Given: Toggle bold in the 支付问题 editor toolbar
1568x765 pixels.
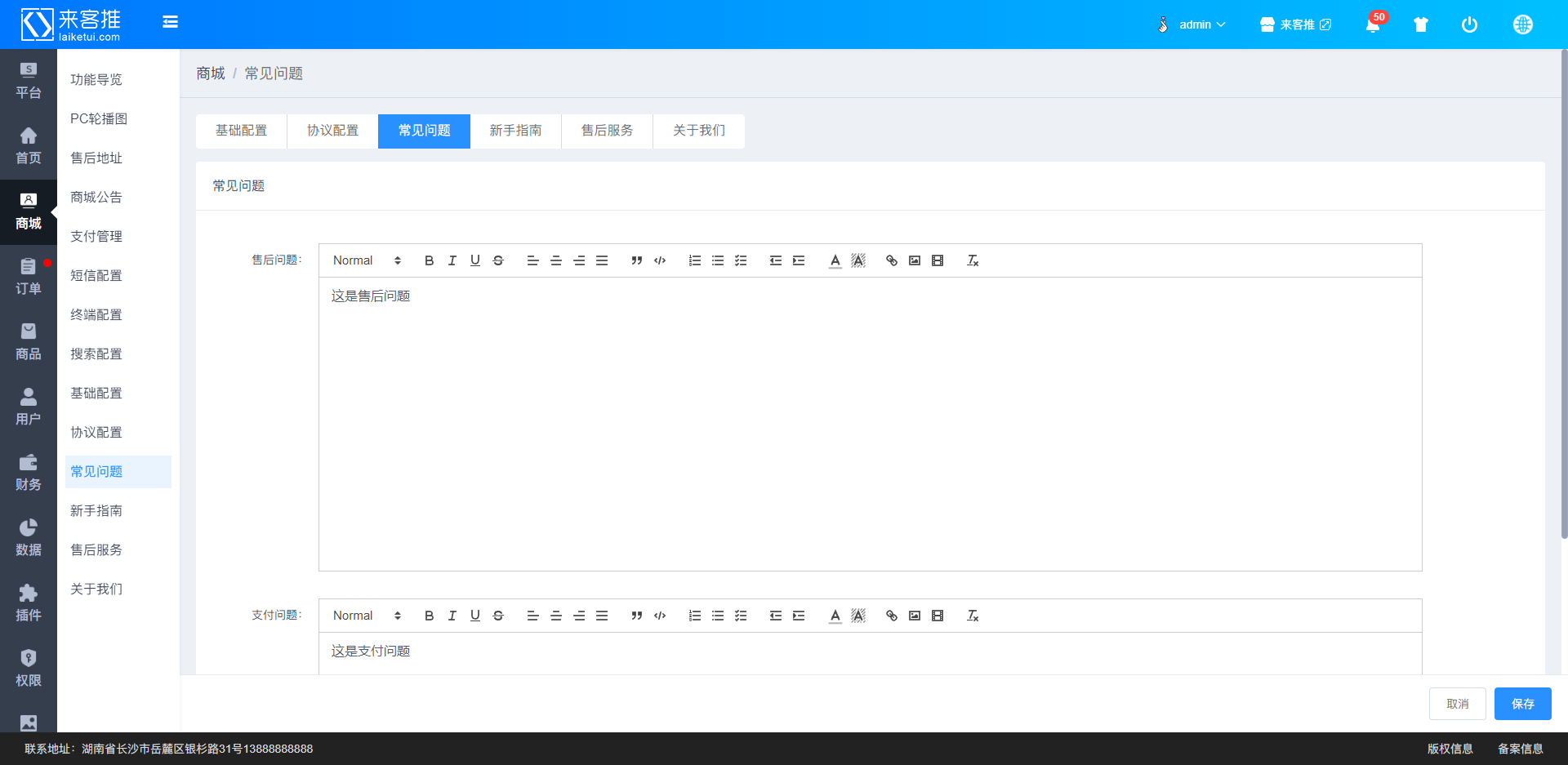Looking at the screenshot, I should tap(429, 616).
